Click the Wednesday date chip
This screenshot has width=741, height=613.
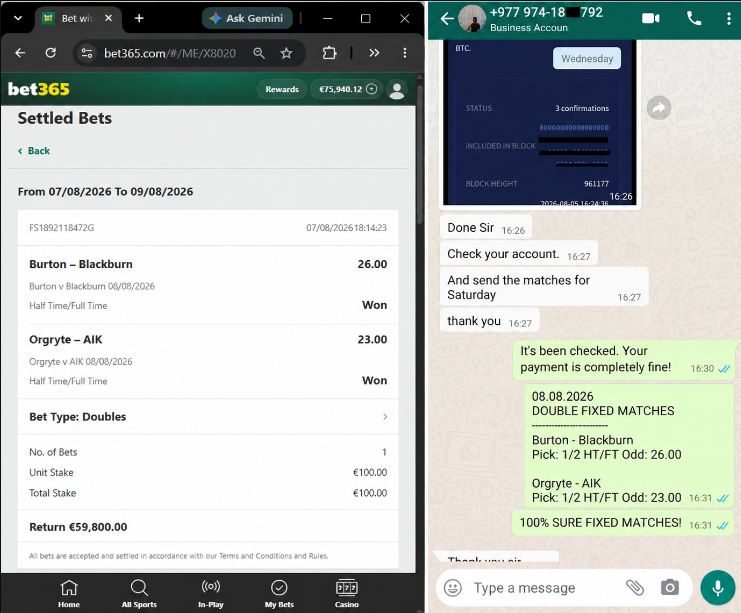587,59
